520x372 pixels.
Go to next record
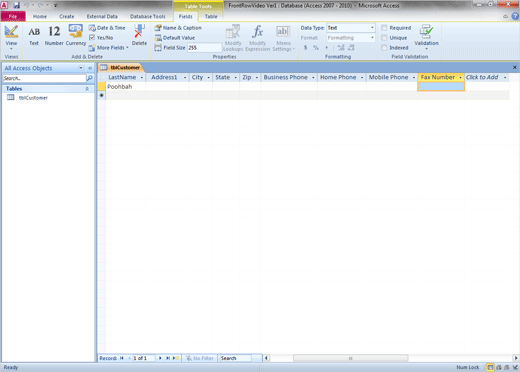tap(160, 358)
